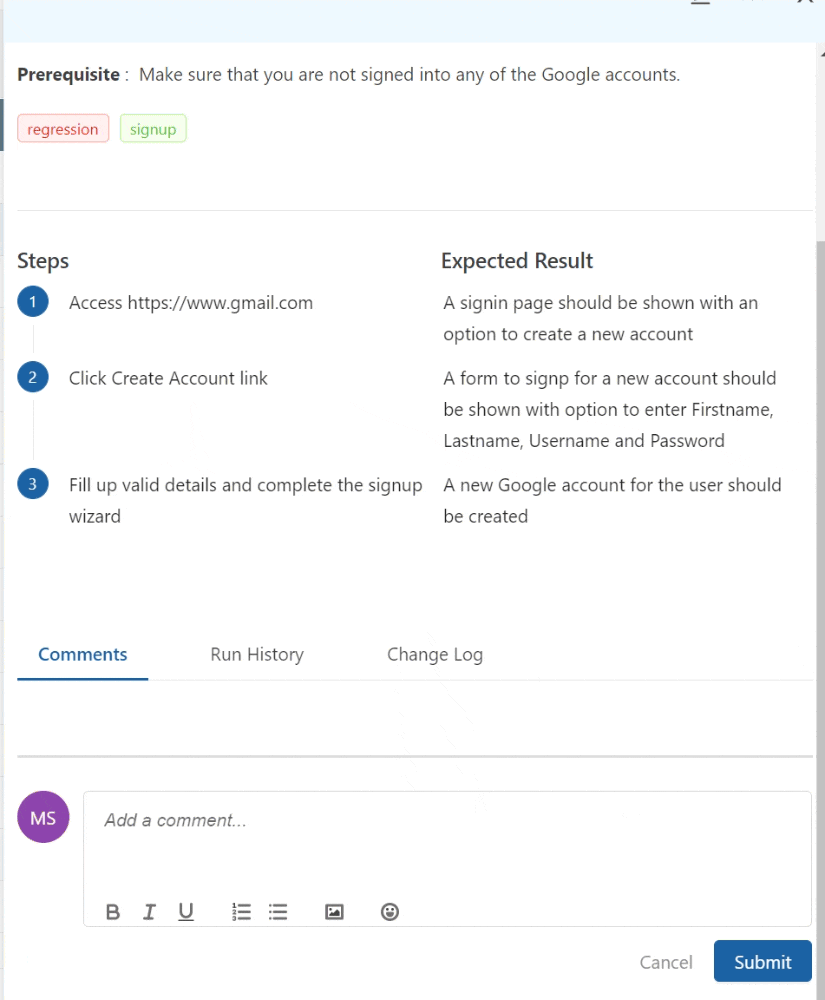Select step 1 number circle
825x1000 pixels.
pos(33,301)
